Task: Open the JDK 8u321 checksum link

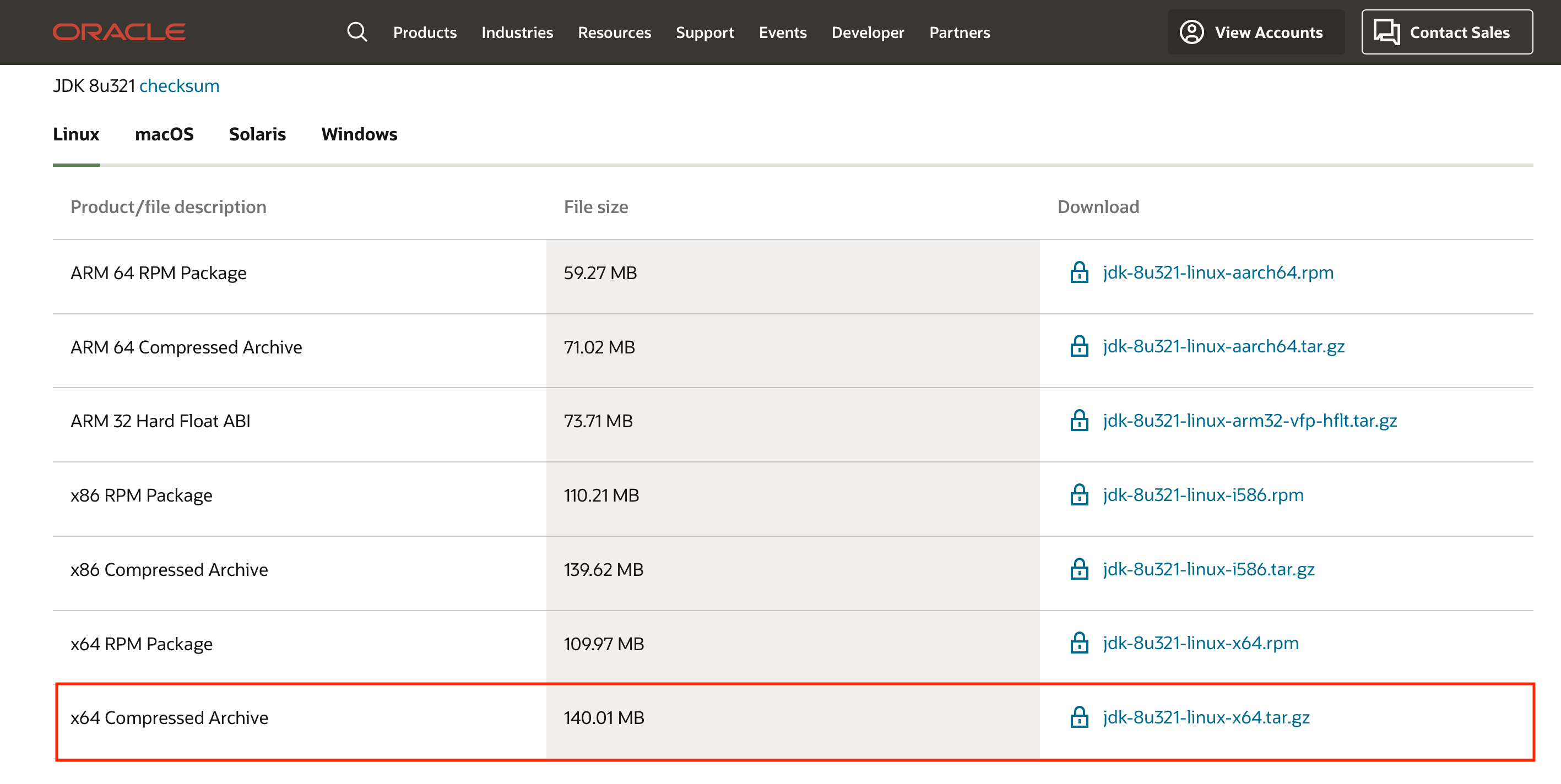Action: tap(179, 86)
